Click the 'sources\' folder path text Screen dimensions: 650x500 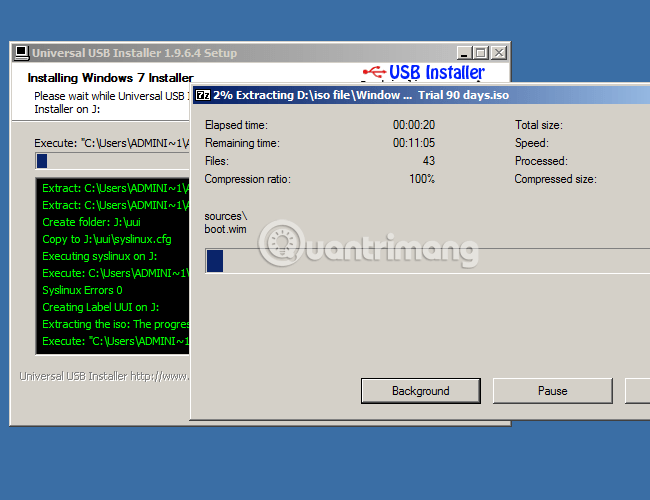pos(226,216)
